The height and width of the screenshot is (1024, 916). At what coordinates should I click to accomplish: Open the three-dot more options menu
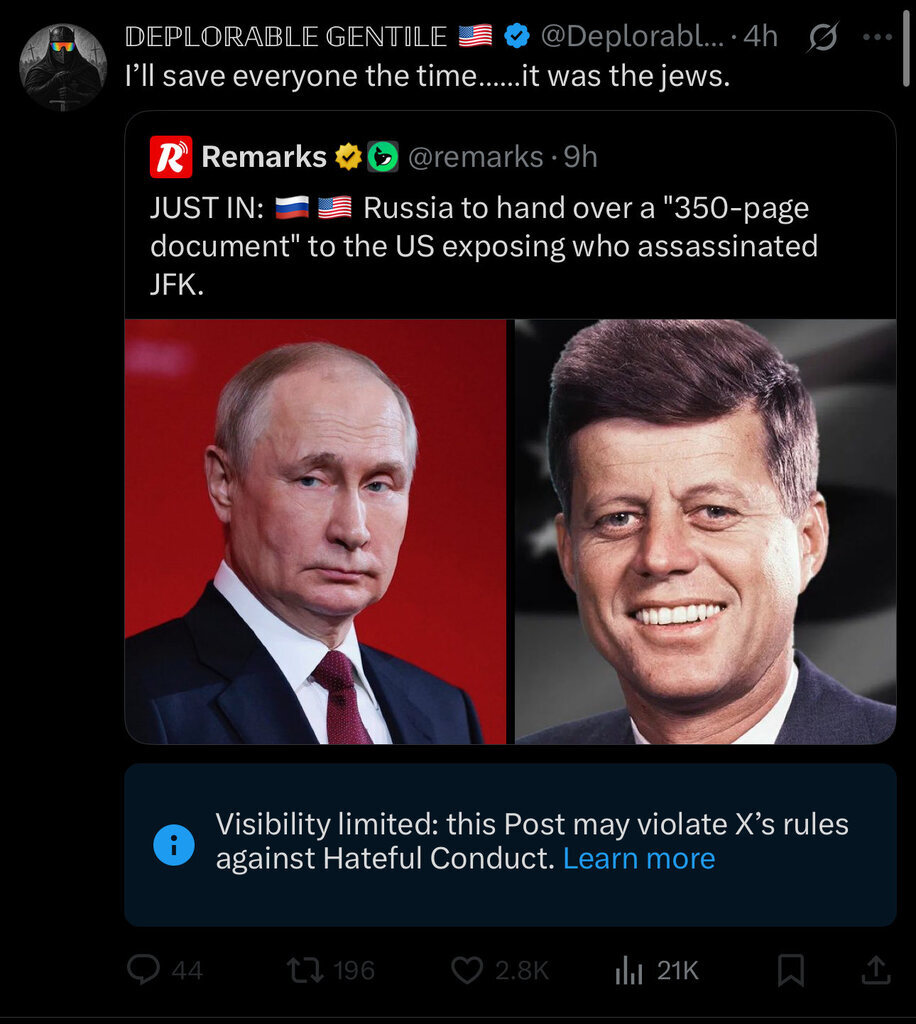point(876,37)
